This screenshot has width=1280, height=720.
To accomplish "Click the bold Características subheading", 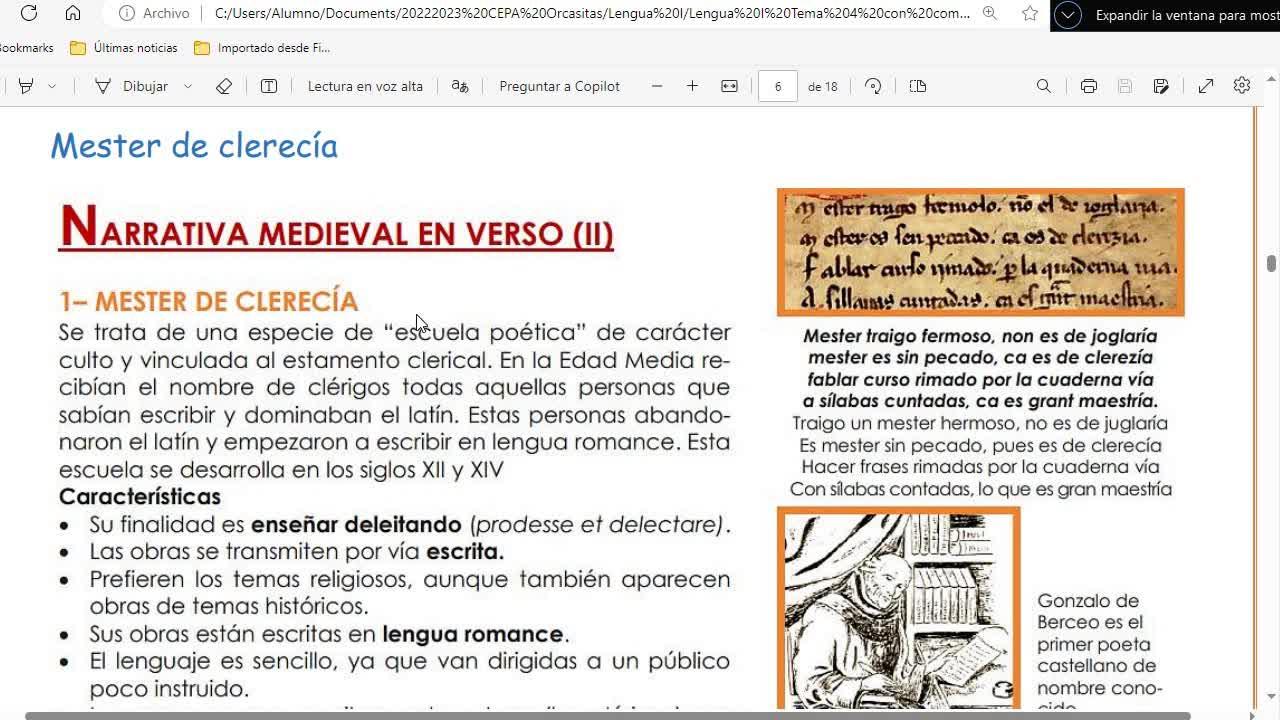I will click(140, 497).
